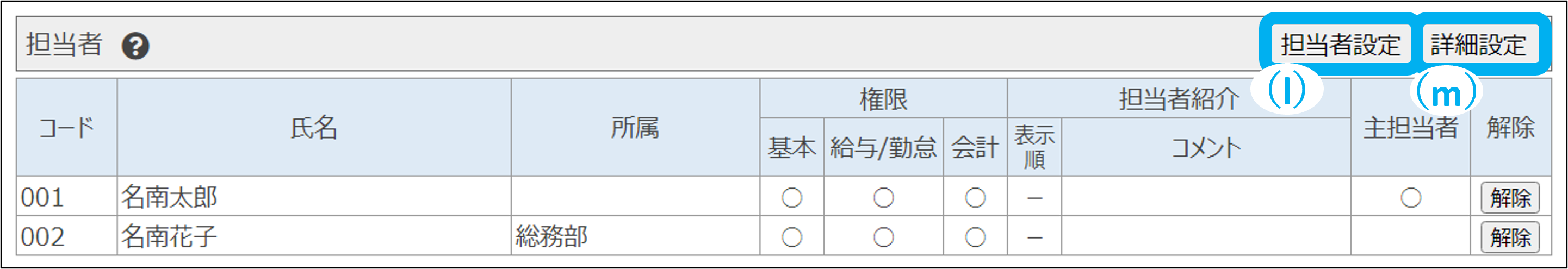Click the help question mark icon
The image size is (1568, 269).
pos(135,46)
